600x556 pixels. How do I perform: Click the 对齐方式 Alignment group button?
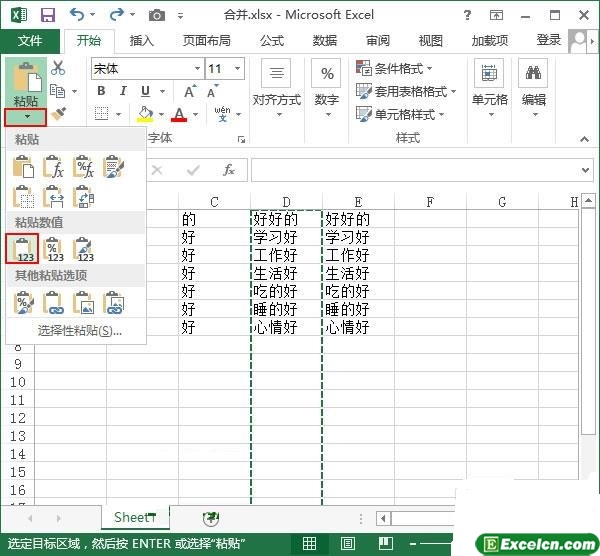277,90
